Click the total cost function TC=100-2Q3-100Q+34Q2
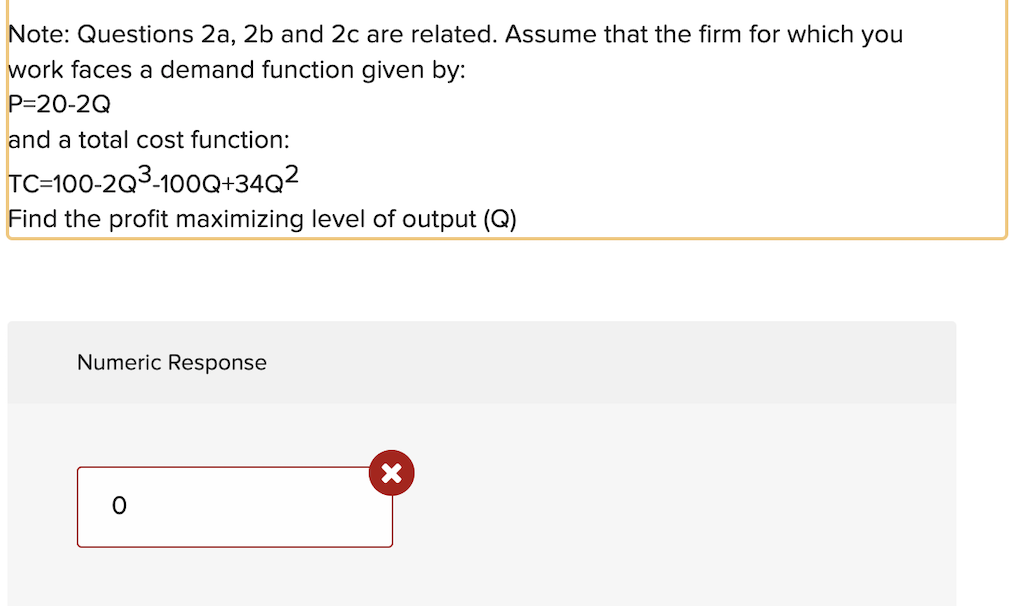 point(150,180)
